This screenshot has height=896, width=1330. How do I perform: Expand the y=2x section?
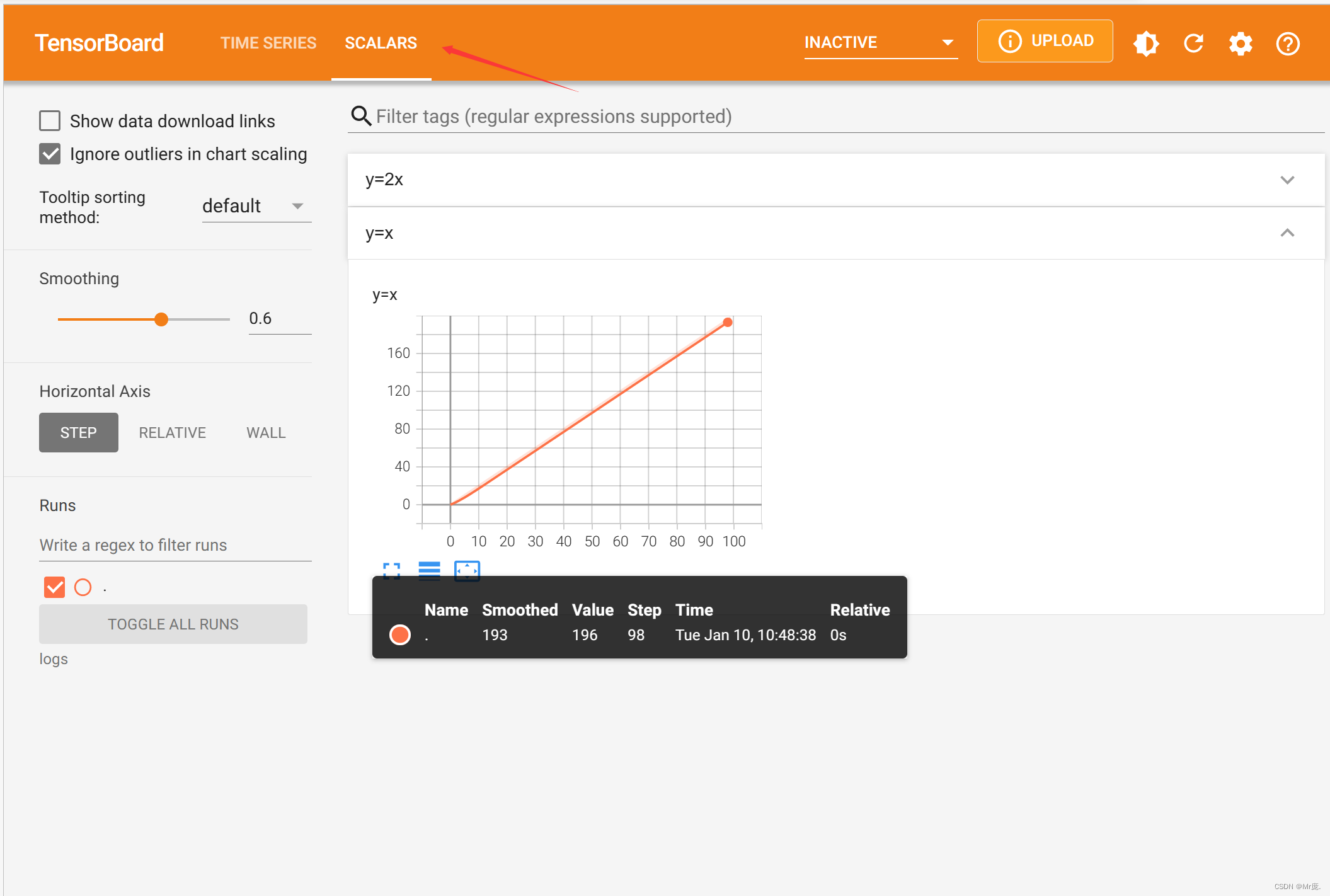[1289, 180]
